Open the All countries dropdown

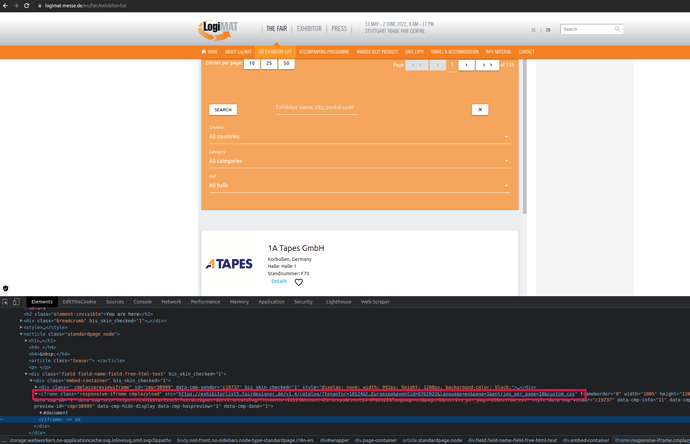click(x=359, y=136)
